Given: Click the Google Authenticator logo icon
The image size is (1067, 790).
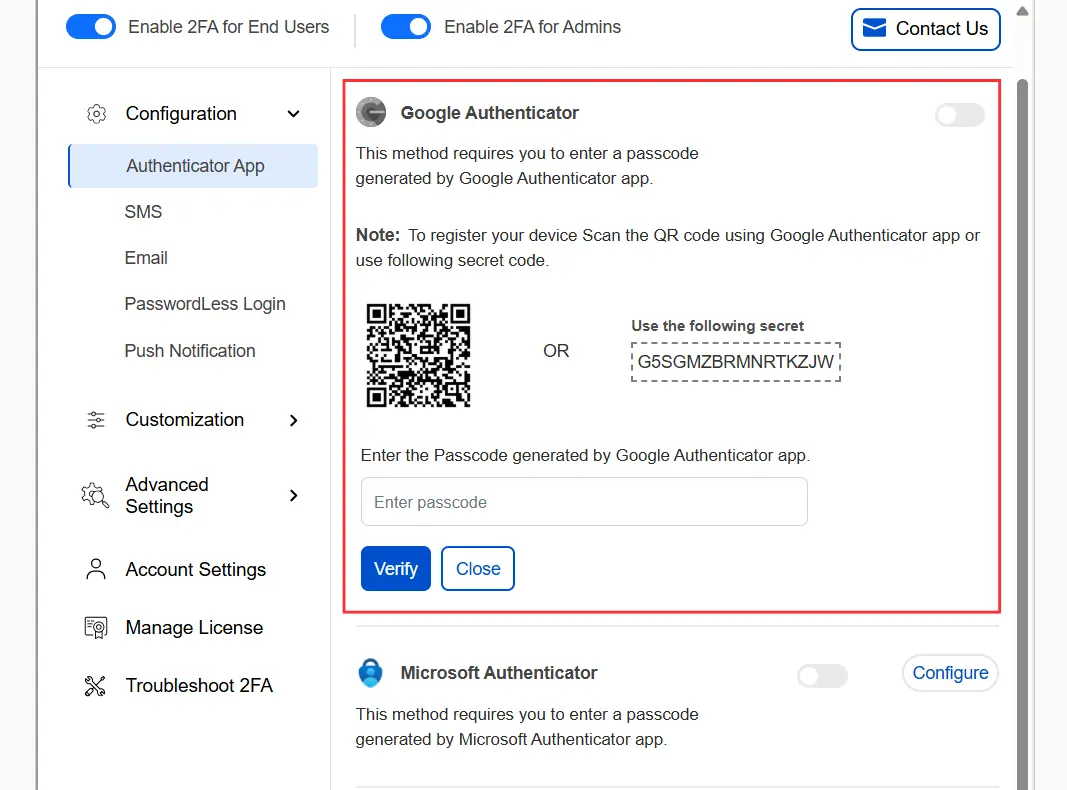Looking at the screenshot, I should (x=371, y=112).
